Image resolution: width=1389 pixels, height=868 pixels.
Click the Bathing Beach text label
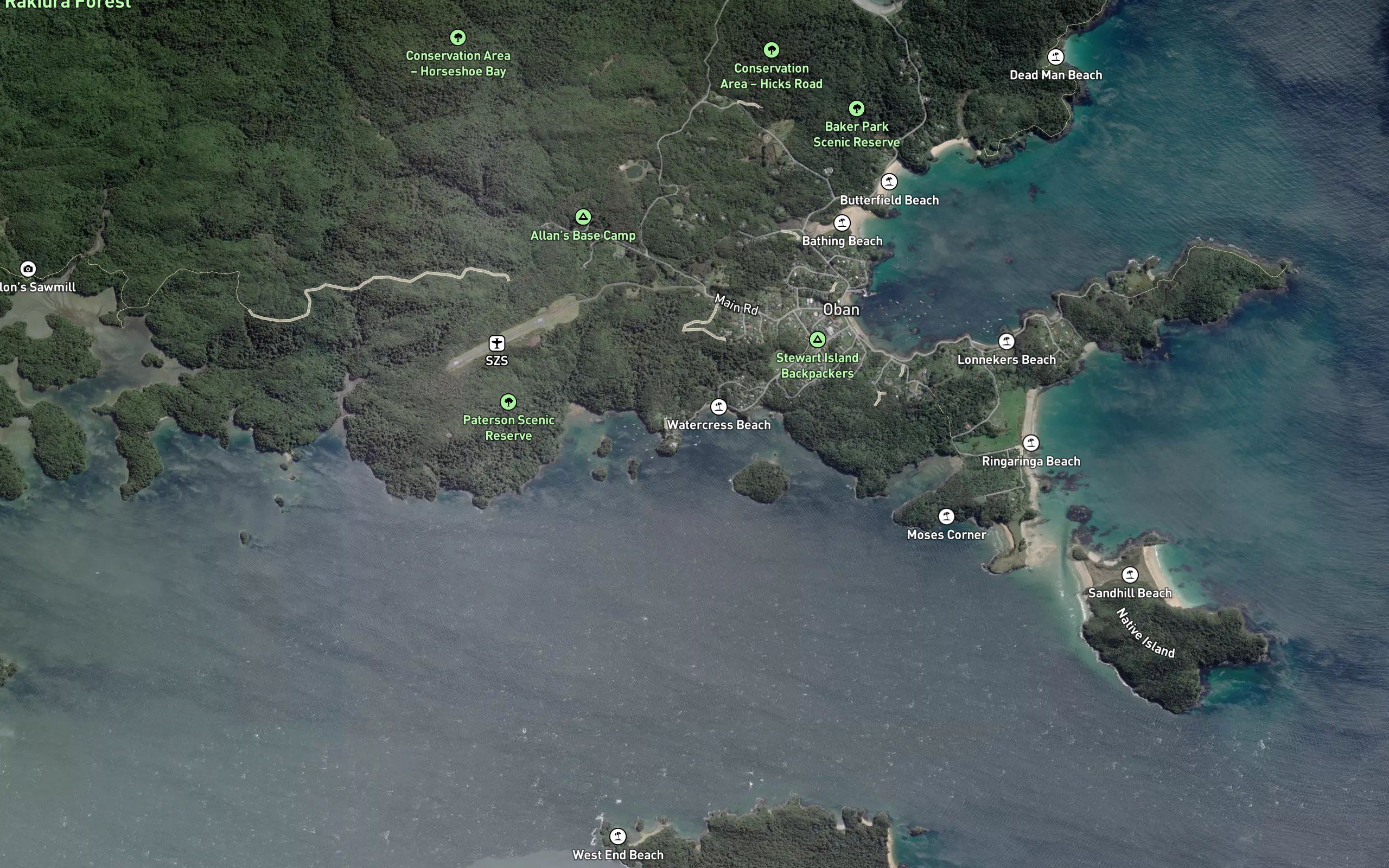tap(842, 241)
